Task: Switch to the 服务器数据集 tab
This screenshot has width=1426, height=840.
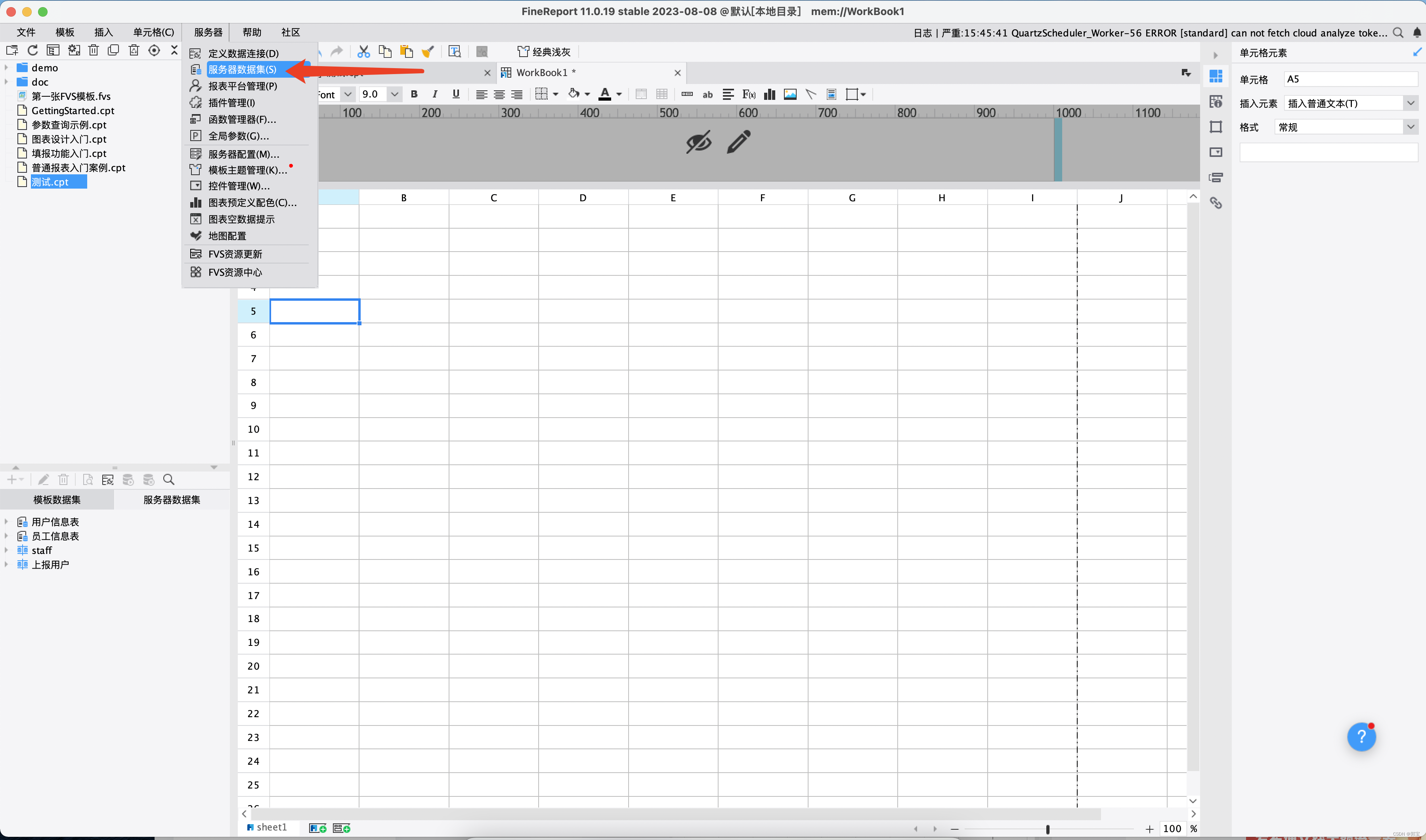Action: click(172, 500)
